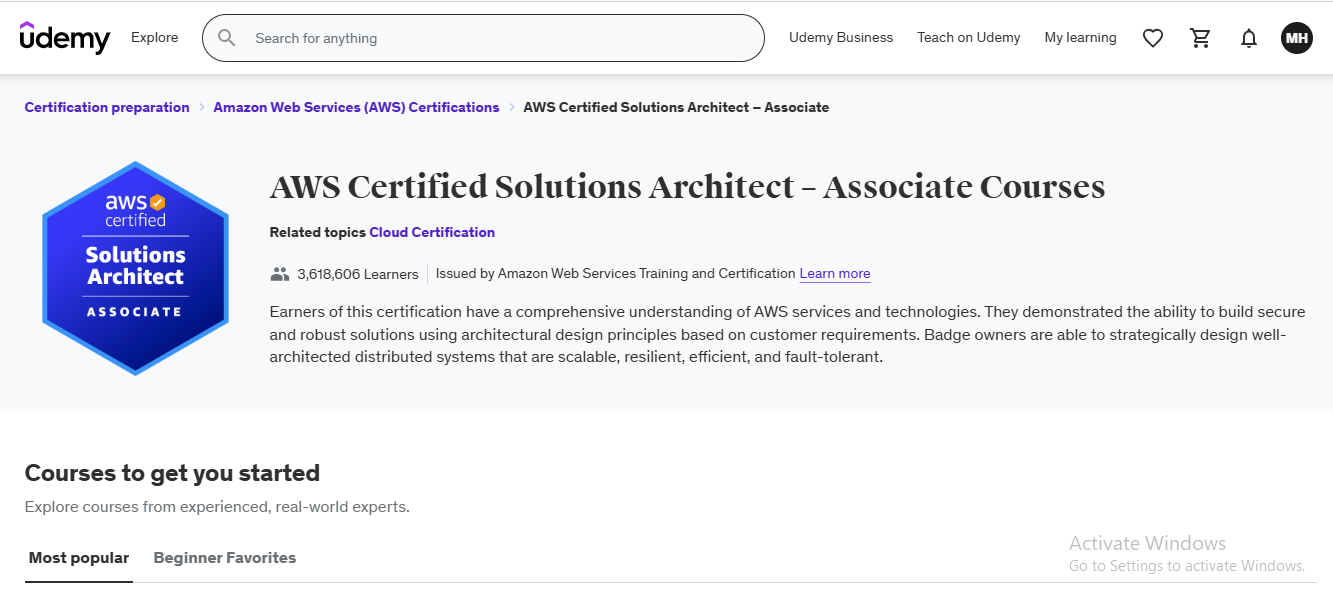
Task: Click the learners people icon
Action: click(280, 274)
